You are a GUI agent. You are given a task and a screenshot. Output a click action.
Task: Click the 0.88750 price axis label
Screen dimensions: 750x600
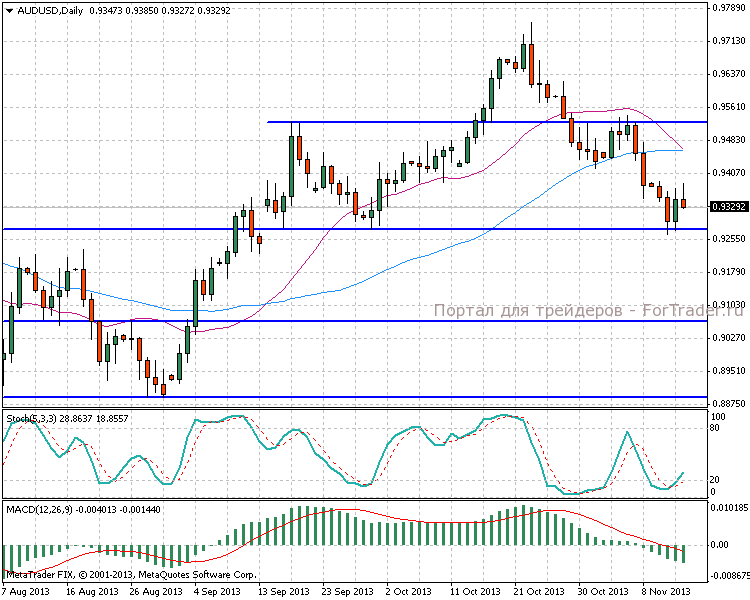pyautogui.click(x=726, y=403)
